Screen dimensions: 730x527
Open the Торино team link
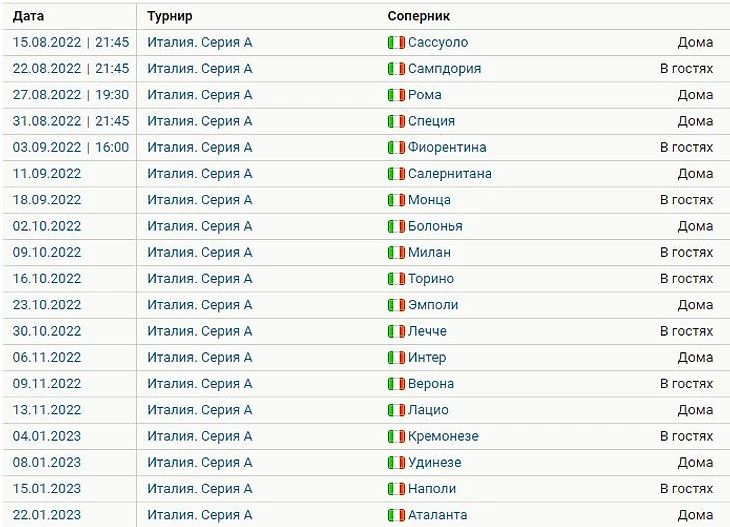coord(430,279)
